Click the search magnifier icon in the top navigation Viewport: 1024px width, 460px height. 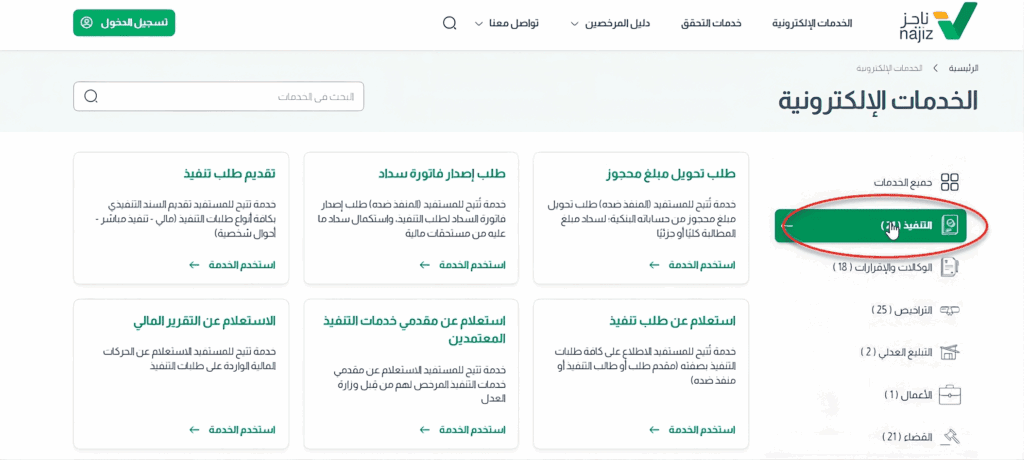click(x=449, y=23)
